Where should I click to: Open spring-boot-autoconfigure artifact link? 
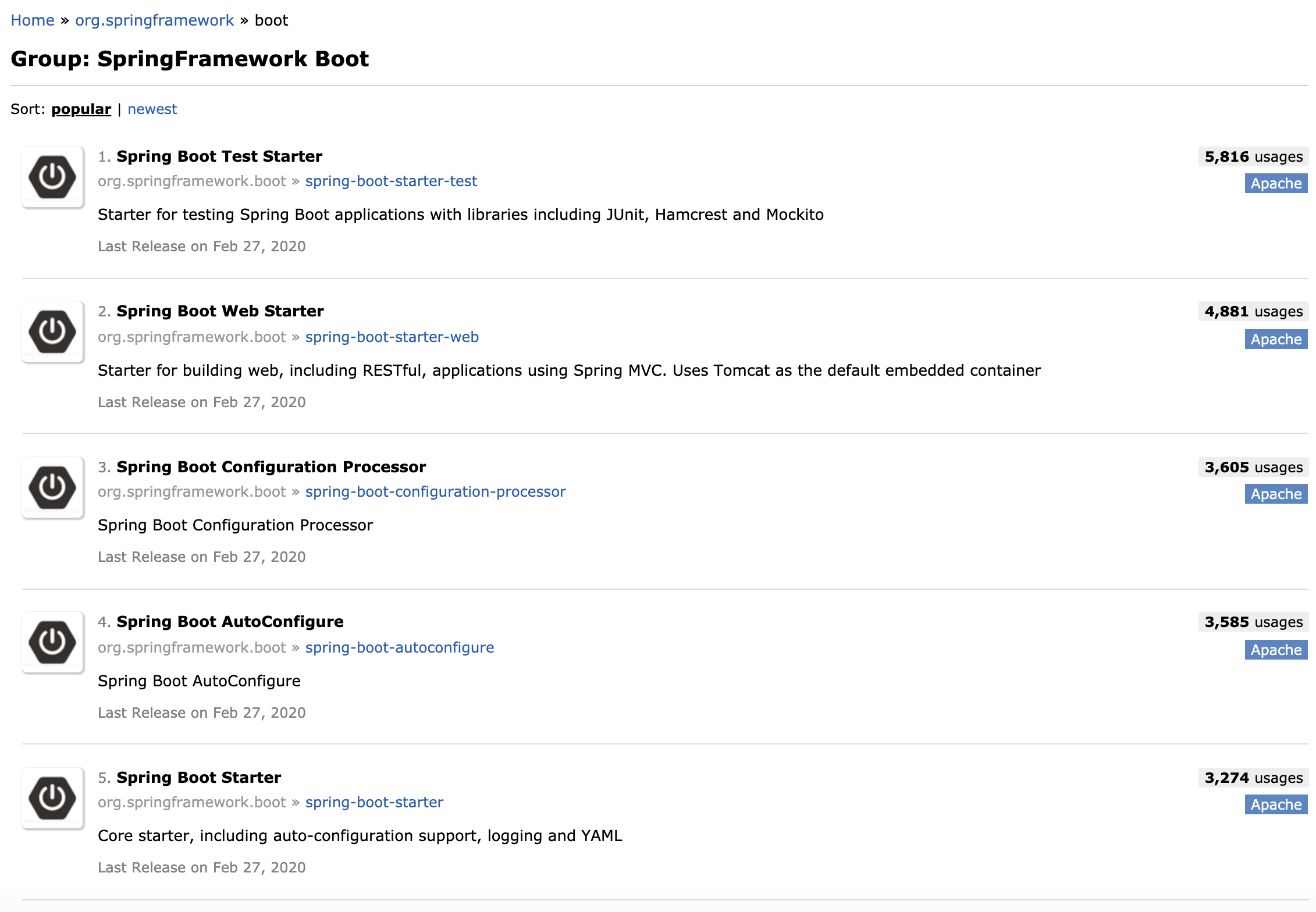tap(399, 648)
